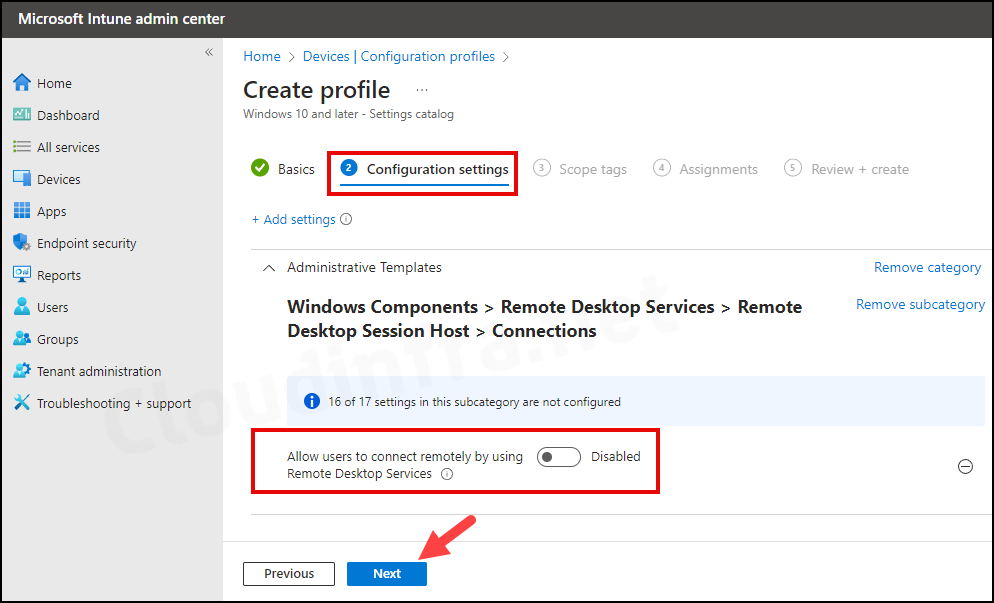994x603 pixels.
Task: Select Dashboard in the navigation pane
Action: click(x=67, y=114)
